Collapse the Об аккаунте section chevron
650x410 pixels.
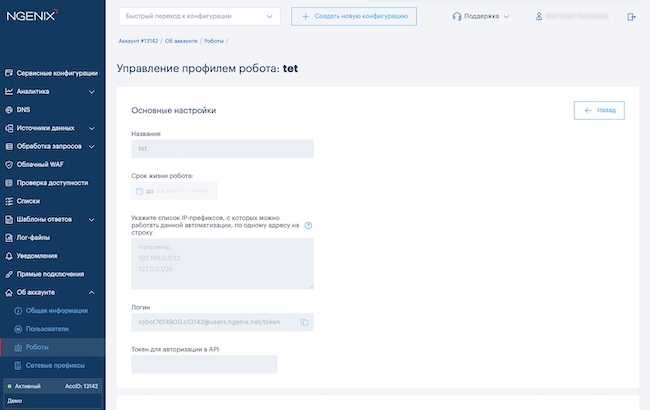pyautogui.click(x=92, y=292)
